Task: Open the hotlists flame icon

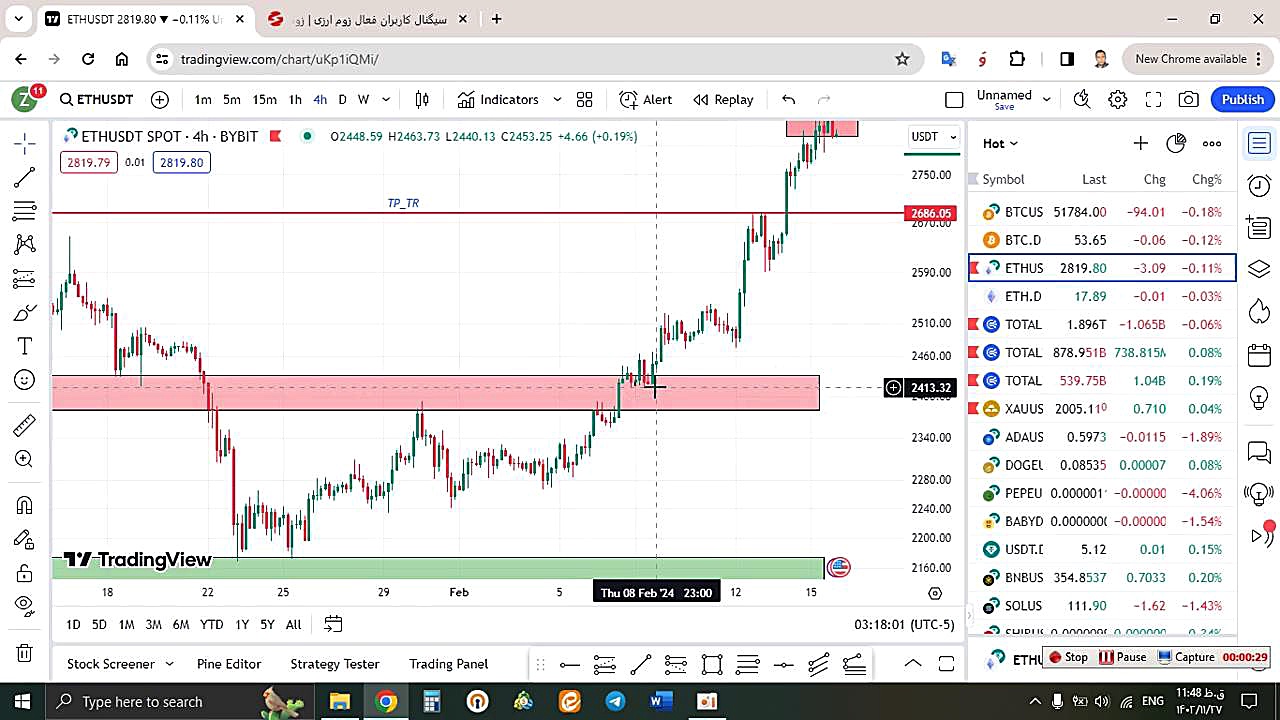Action: click(x=1259, y=312)
